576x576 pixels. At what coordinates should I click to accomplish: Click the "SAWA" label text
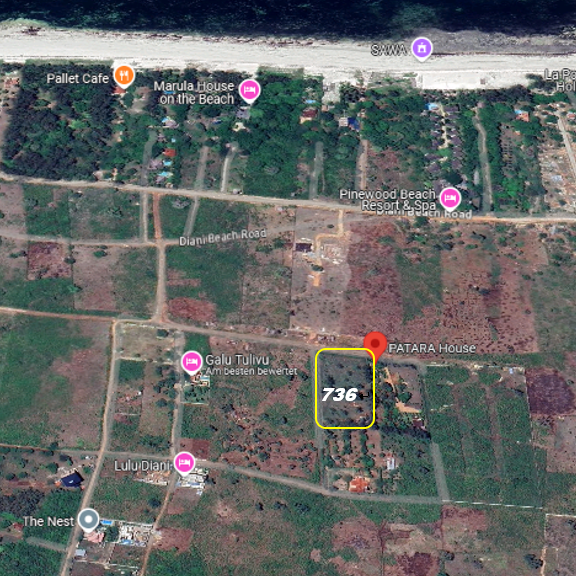point(389,50)
